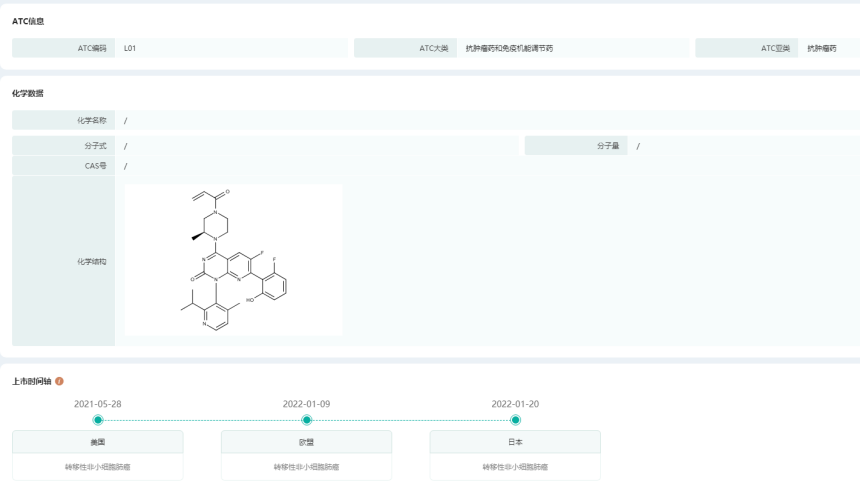860x486 pixels.
Task: Click the info icon beside 上市时间轴
Action: (x=60, y=381)
